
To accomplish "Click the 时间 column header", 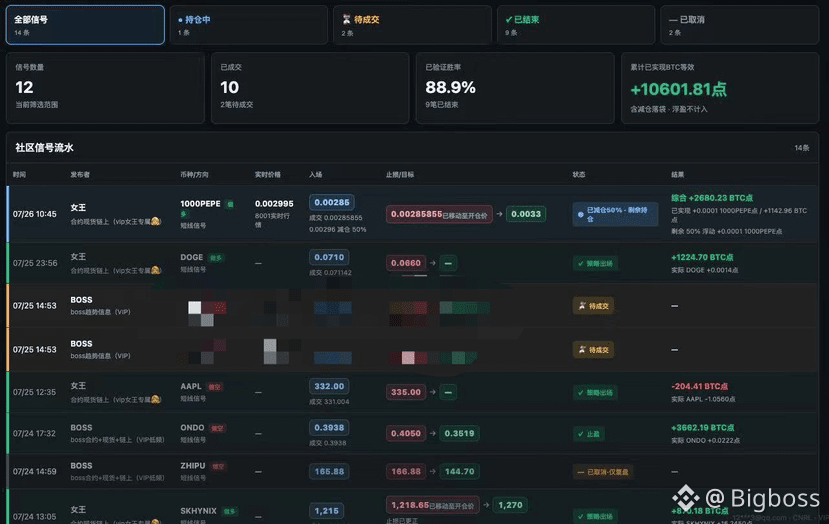I will [x=20, y=174].
